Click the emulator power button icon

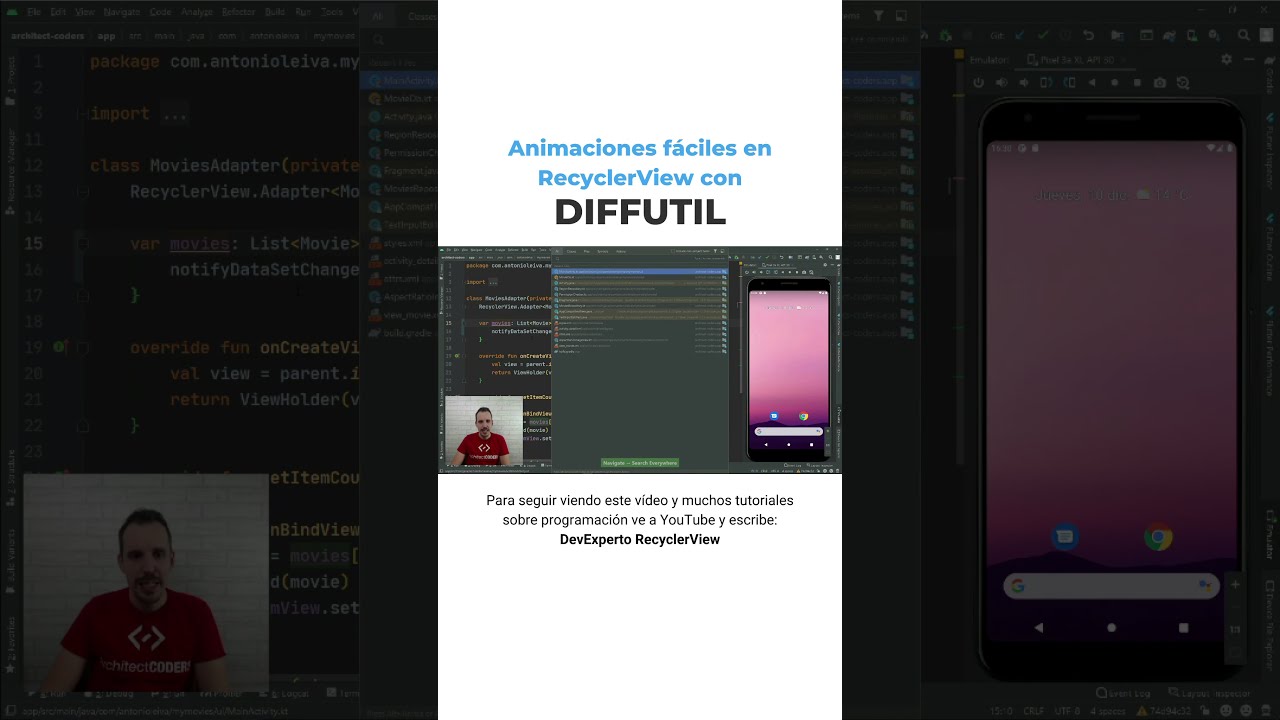coord(978,82)
